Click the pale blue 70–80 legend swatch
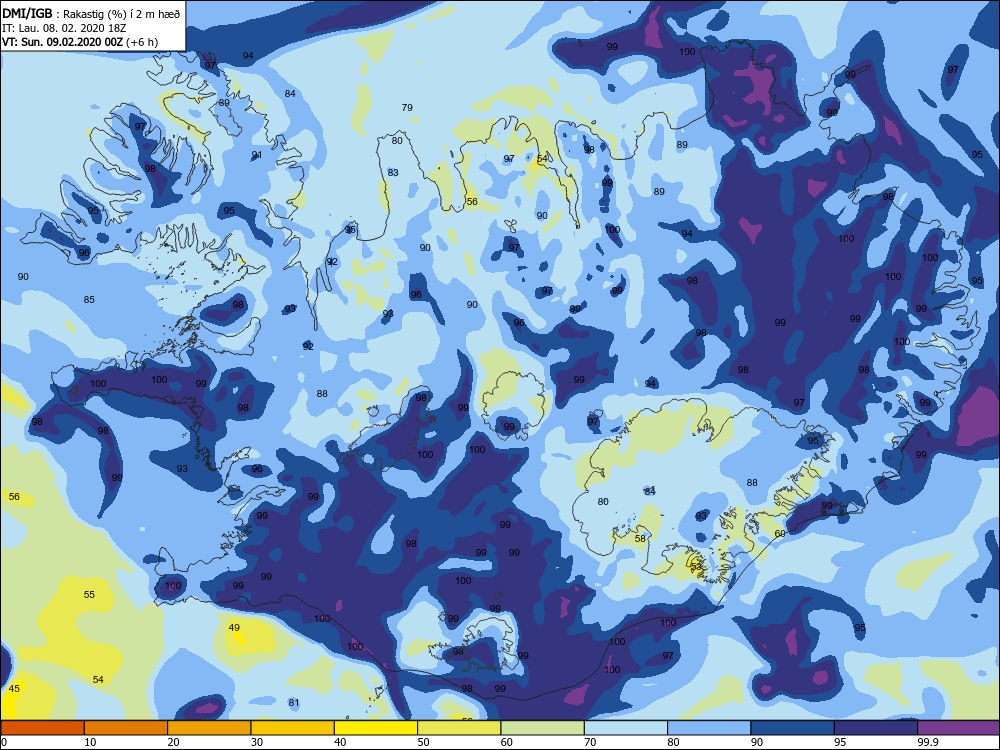 click(x=626, y=728)
